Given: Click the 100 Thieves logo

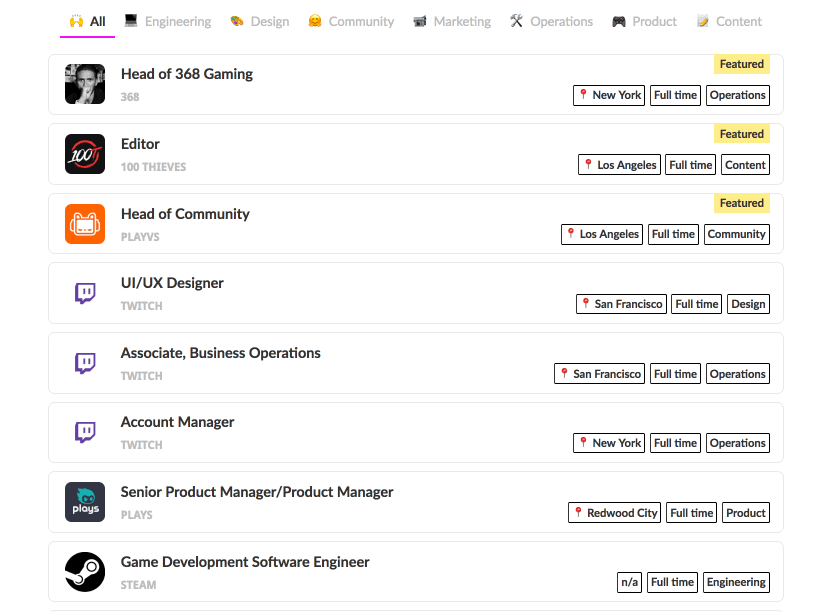Looking at the screenshot, I should coord(85,154).
